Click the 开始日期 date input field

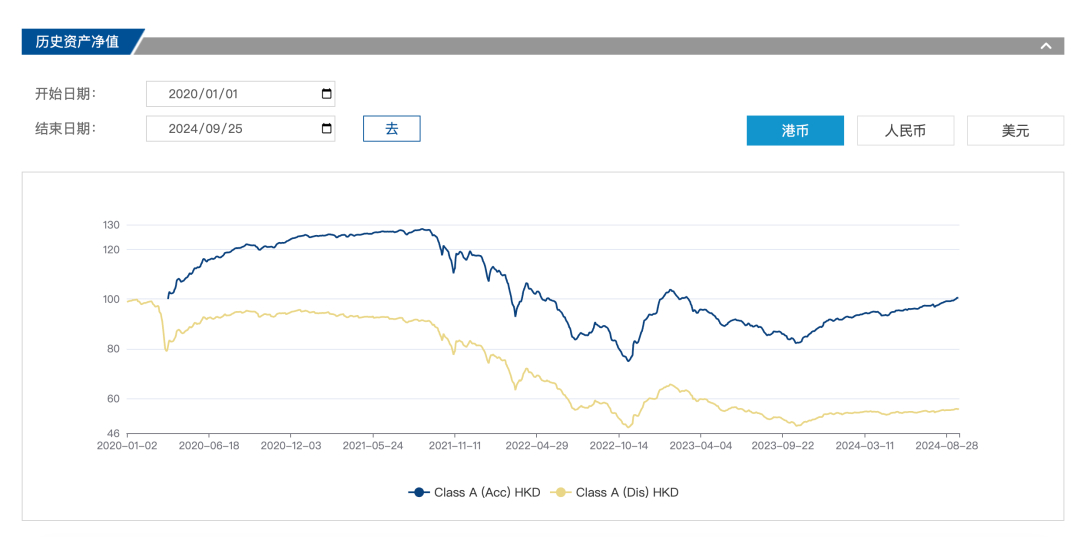click(x=240, y=94)
